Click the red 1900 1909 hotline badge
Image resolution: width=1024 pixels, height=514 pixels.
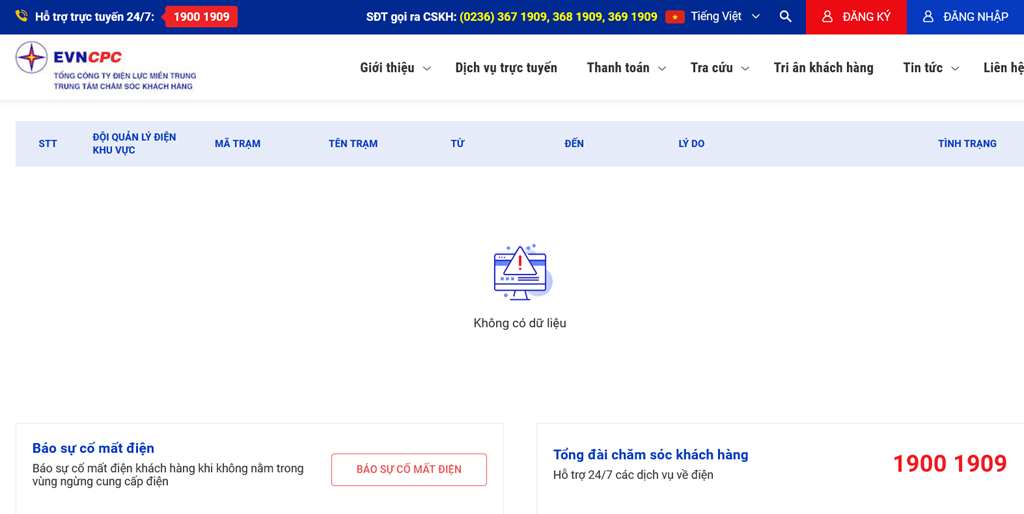click(201, 17)
